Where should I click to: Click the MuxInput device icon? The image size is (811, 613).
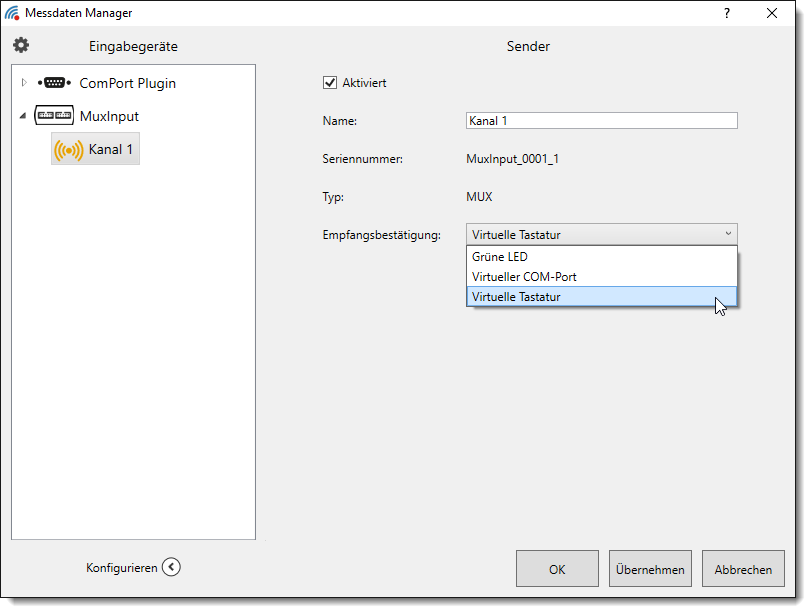54,116
